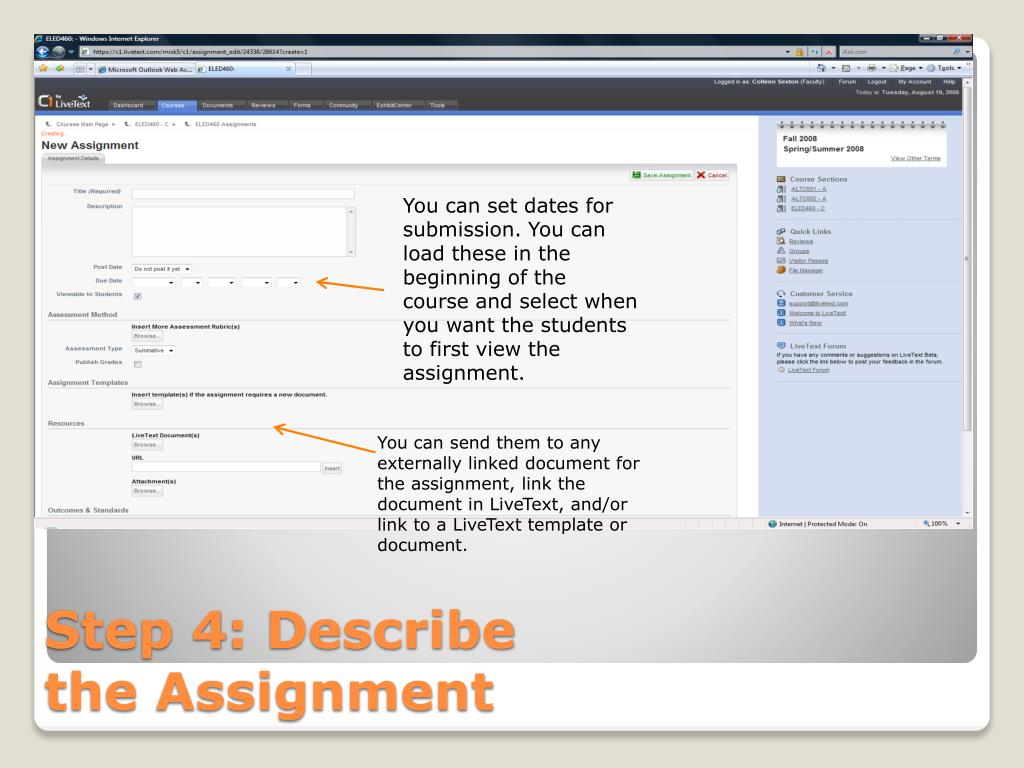The width and height of the screenshot is (1024, 768).
Task: Open the Post Date dropdown
Action: pyautogui.click(x=161, y=269)
